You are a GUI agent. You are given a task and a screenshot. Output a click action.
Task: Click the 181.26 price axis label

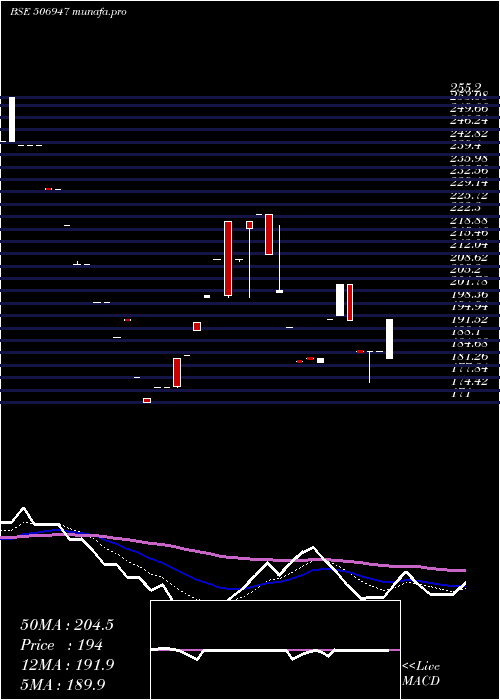coord(469,357)
